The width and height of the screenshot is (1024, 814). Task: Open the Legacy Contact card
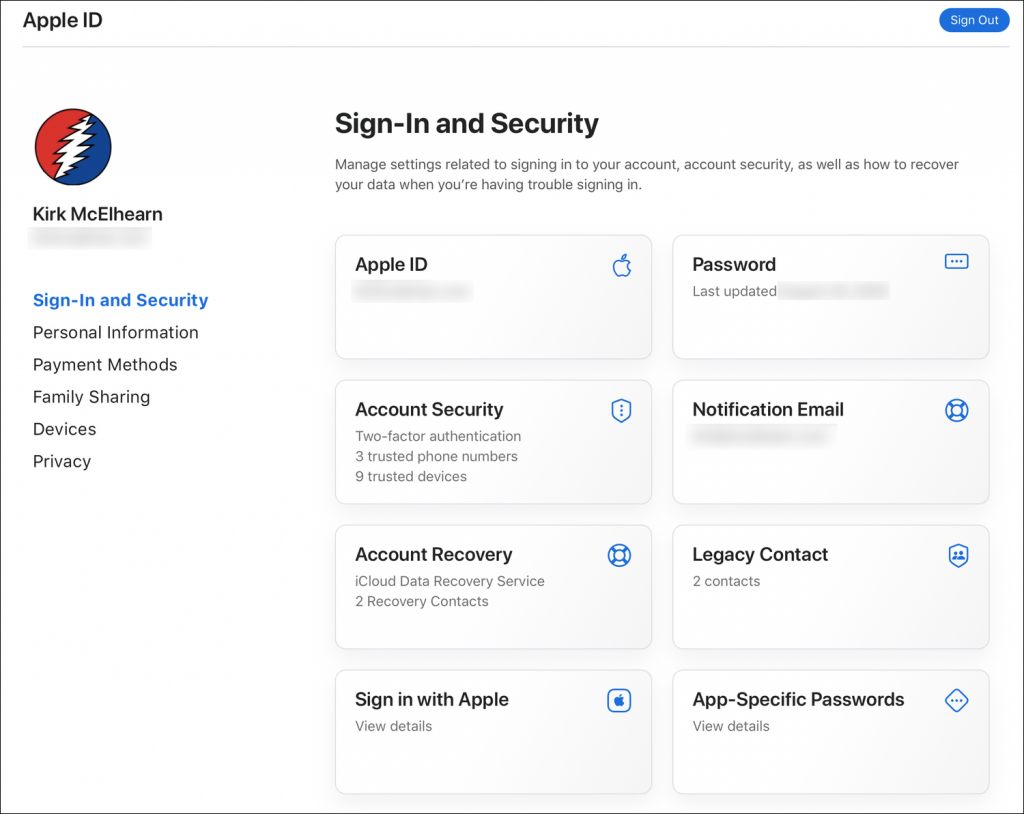830,587
